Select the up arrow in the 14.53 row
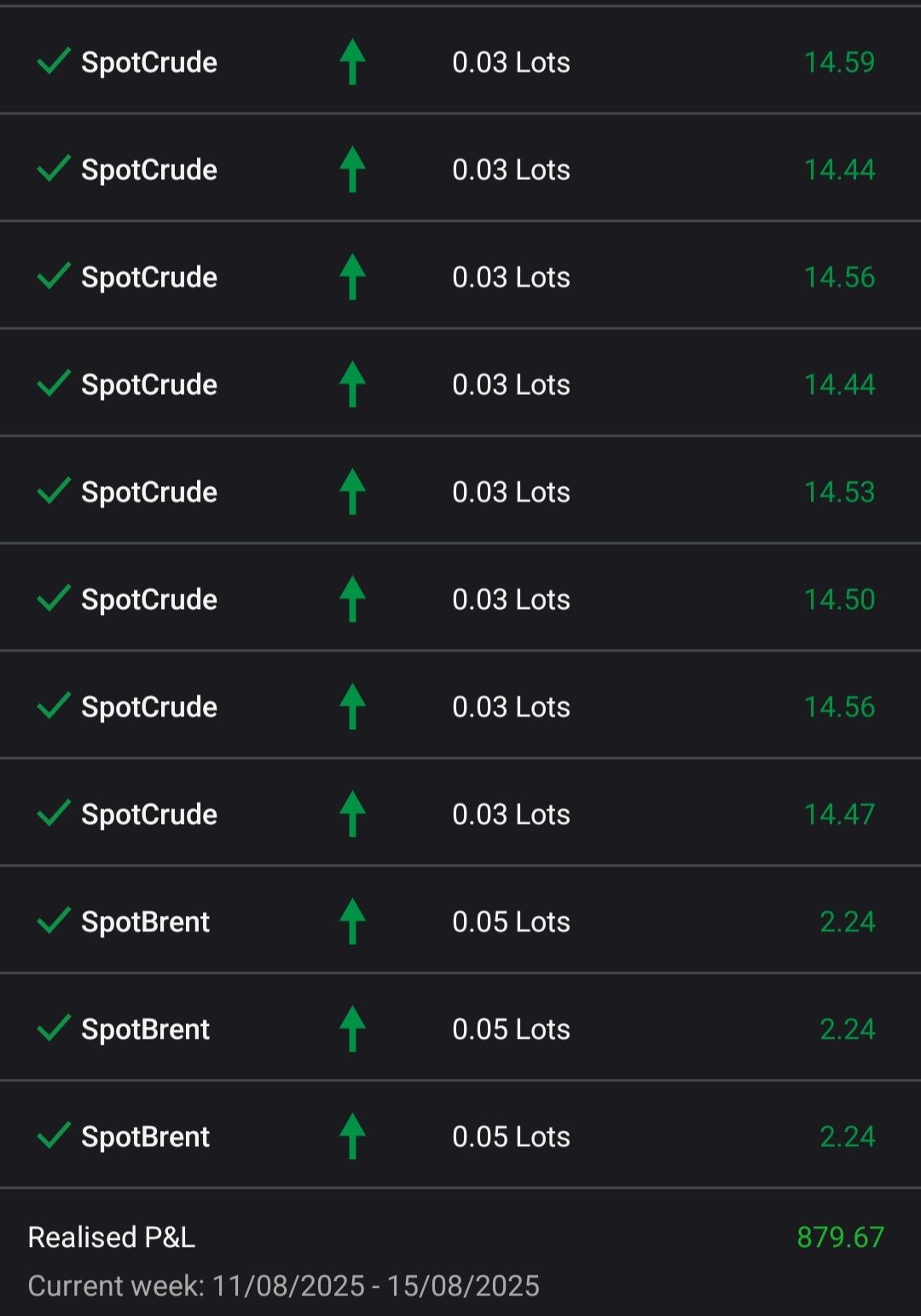Image resolution: width=921 pixels, height=1316 pixels. click(352, 492)
